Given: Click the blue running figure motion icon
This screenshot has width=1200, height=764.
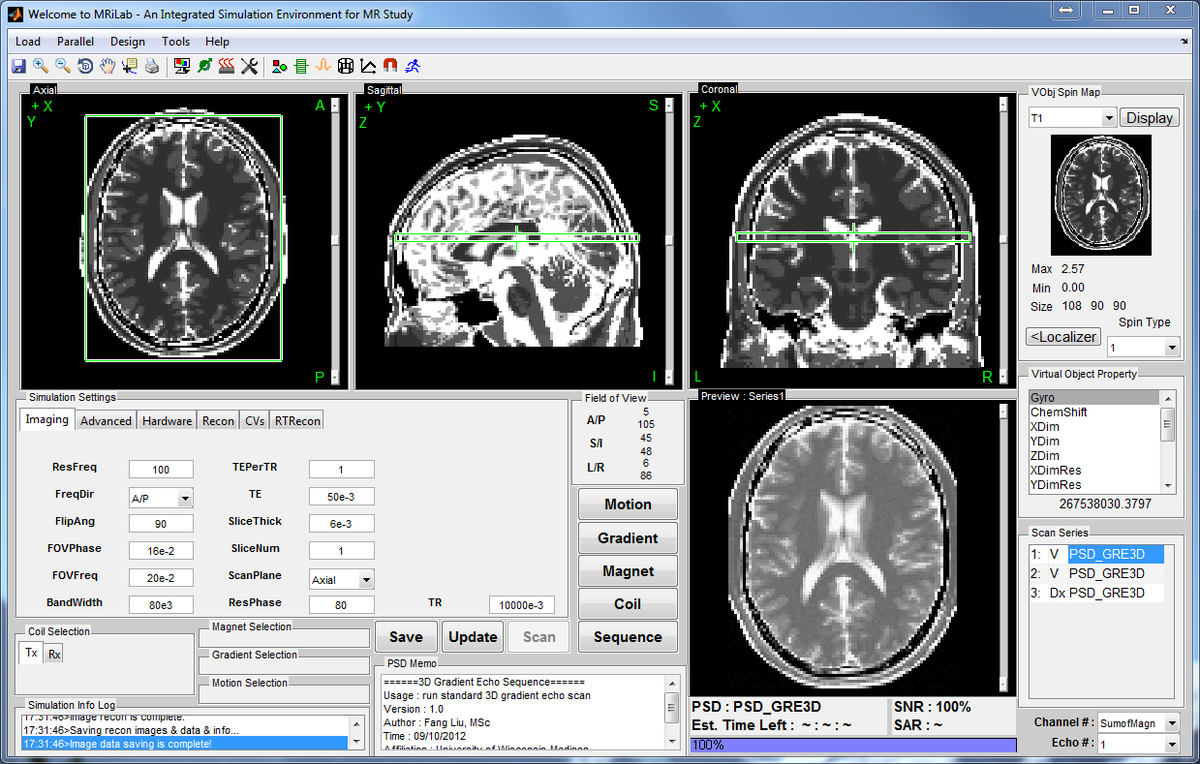Looking at the screenshot, I should (x=412, y=66).
